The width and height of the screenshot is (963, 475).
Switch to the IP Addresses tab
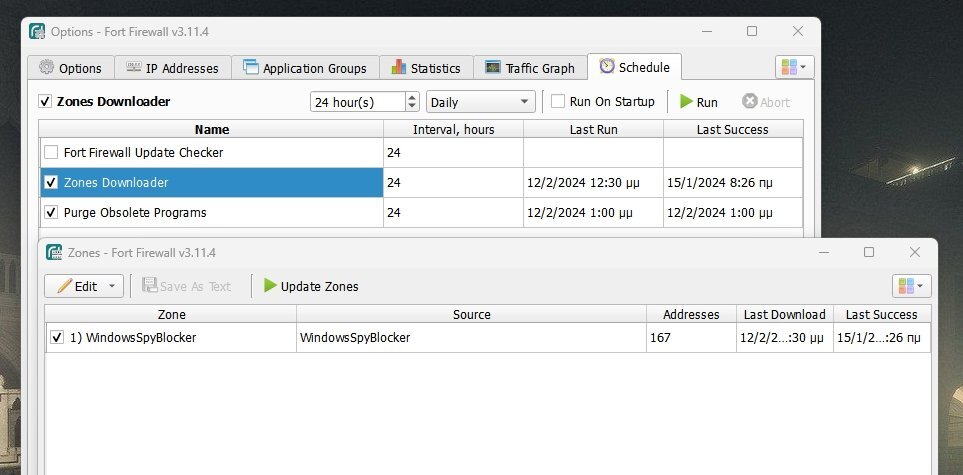[173, 68]
